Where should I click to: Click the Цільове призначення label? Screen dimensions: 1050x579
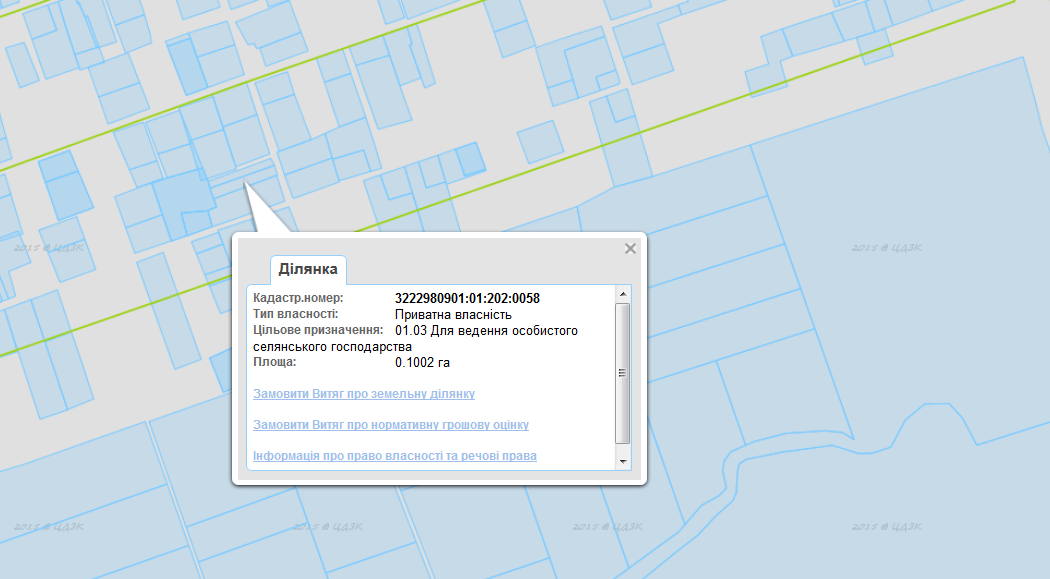(318, 330)
